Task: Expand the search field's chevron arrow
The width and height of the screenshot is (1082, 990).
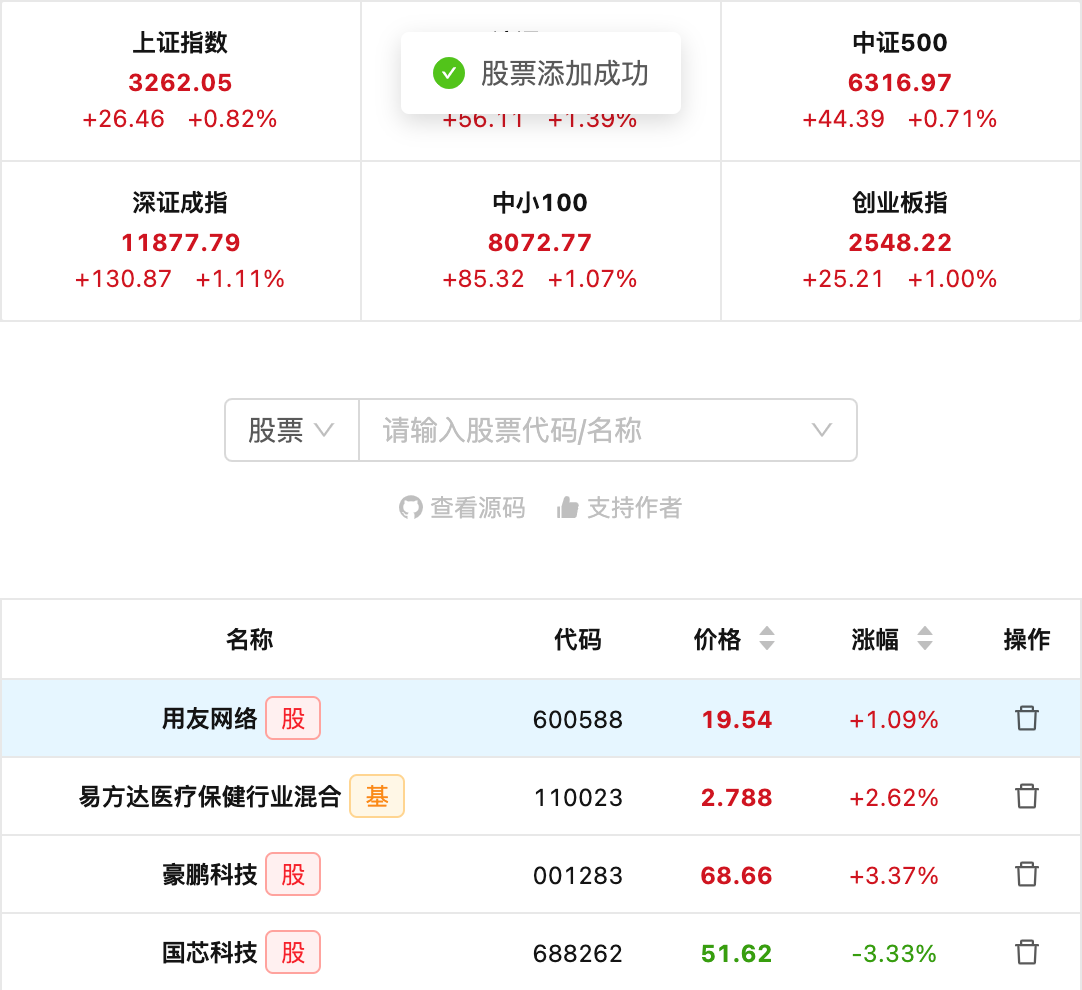Action: click(x=821, y=430)
